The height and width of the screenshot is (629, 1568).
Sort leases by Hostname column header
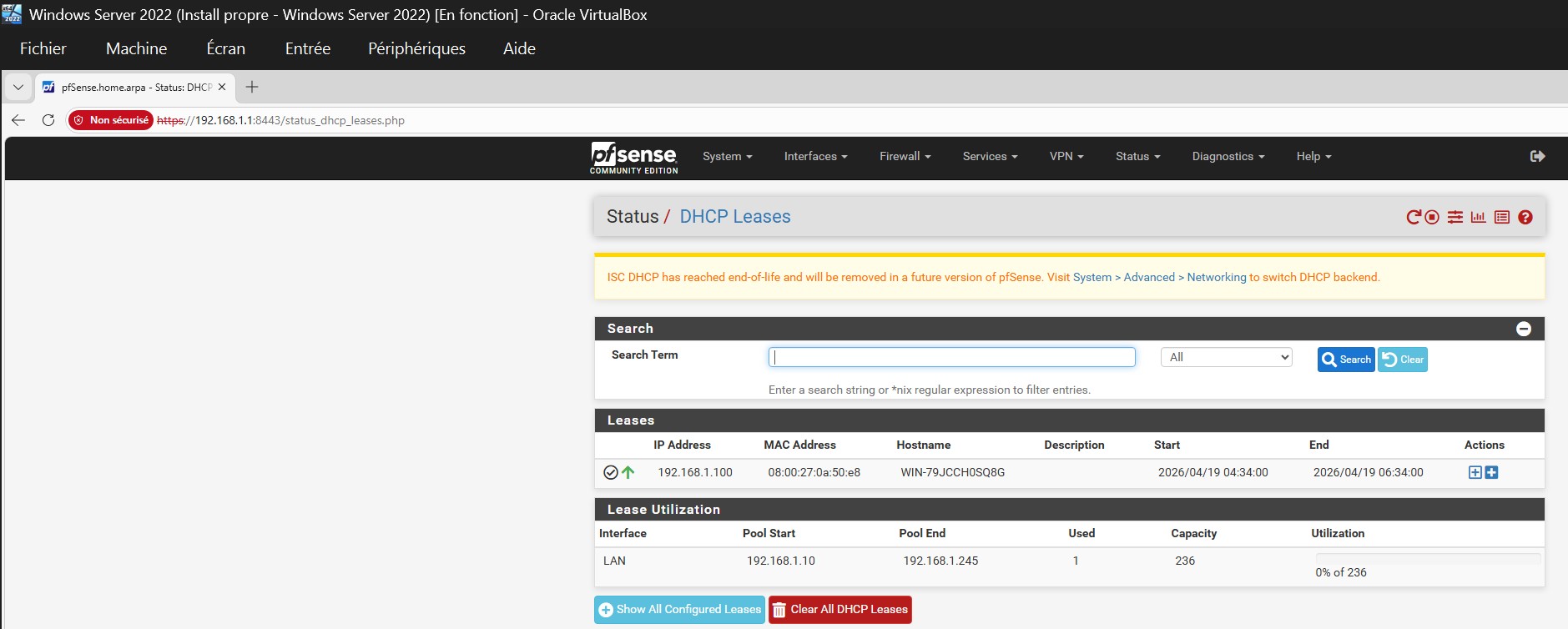[x=924, y=445]
